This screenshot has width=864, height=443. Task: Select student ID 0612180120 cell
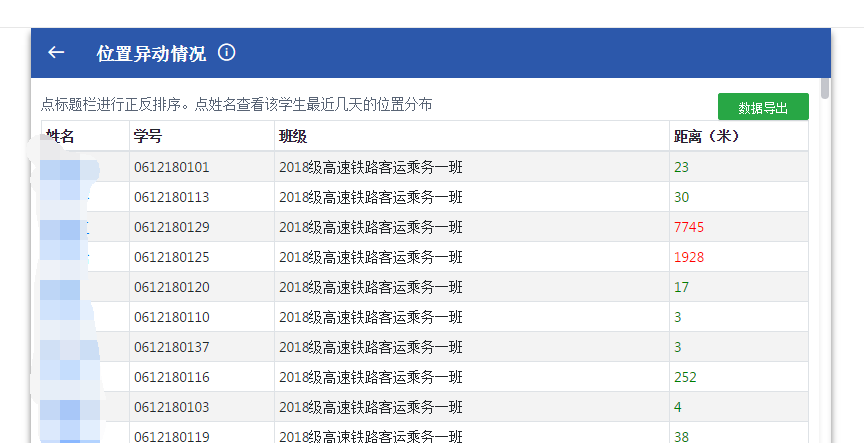coord(171,287)
